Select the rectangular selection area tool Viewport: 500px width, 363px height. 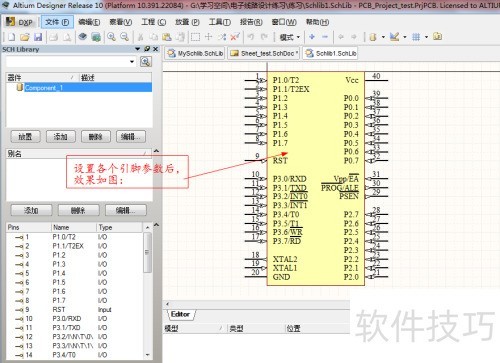[x=195, y=37]
